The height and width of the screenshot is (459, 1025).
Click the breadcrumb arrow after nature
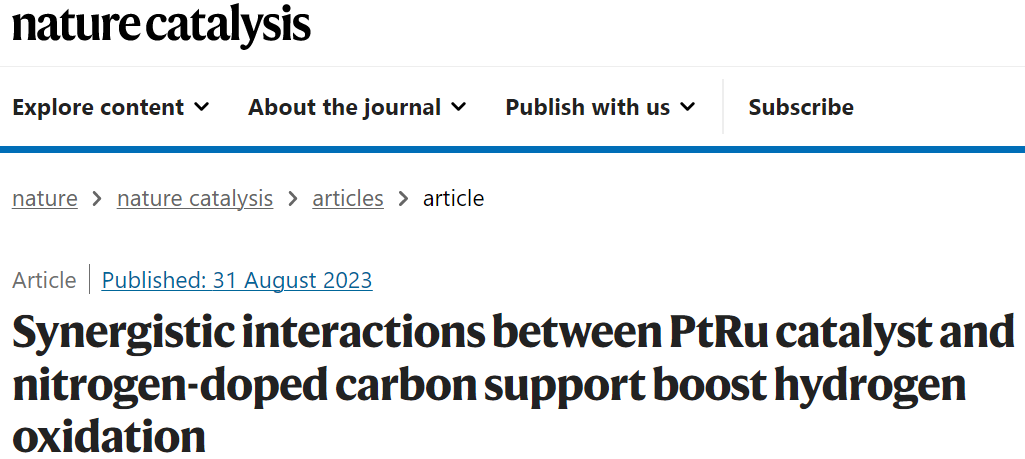[x=97, y=198]
